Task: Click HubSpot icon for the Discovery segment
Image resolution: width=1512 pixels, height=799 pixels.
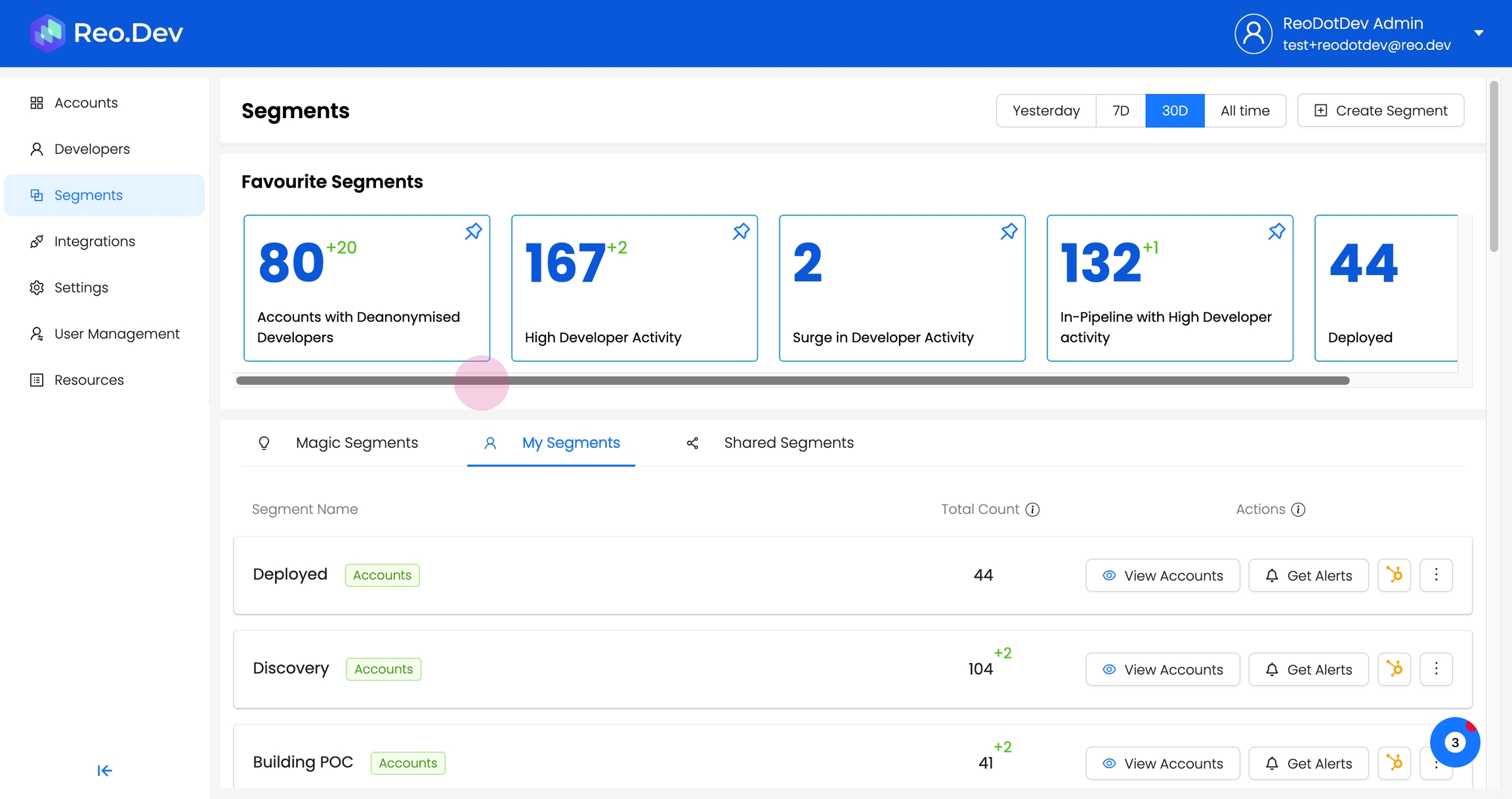Action: tap(1394, 669)
